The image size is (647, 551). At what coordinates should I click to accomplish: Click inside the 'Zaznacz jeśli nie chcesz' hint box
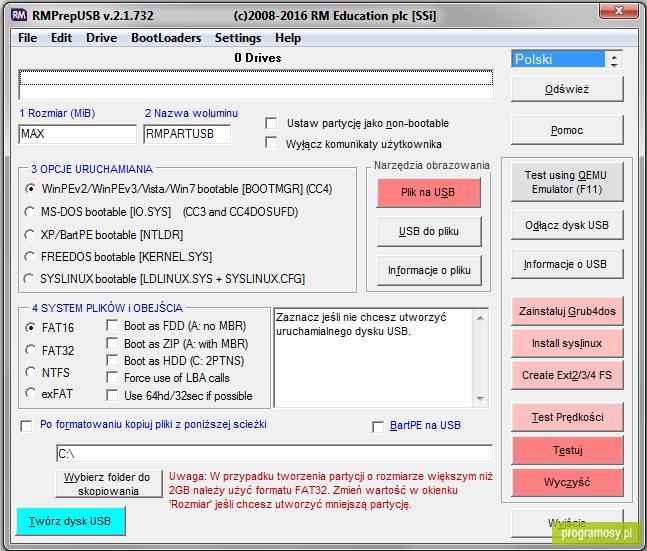point(373,358)
